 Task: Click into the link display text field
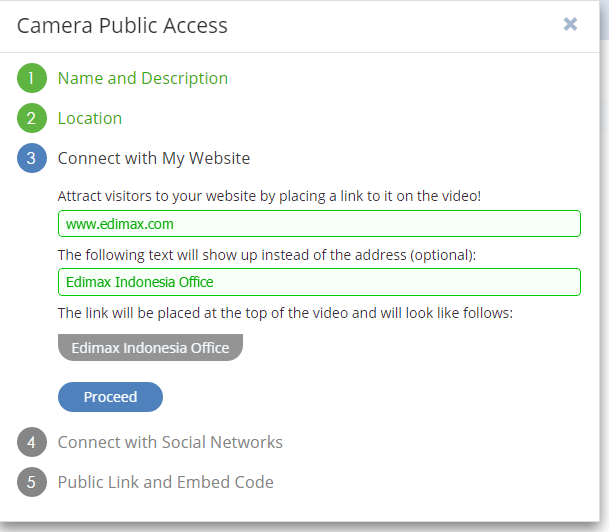[319, 282]
